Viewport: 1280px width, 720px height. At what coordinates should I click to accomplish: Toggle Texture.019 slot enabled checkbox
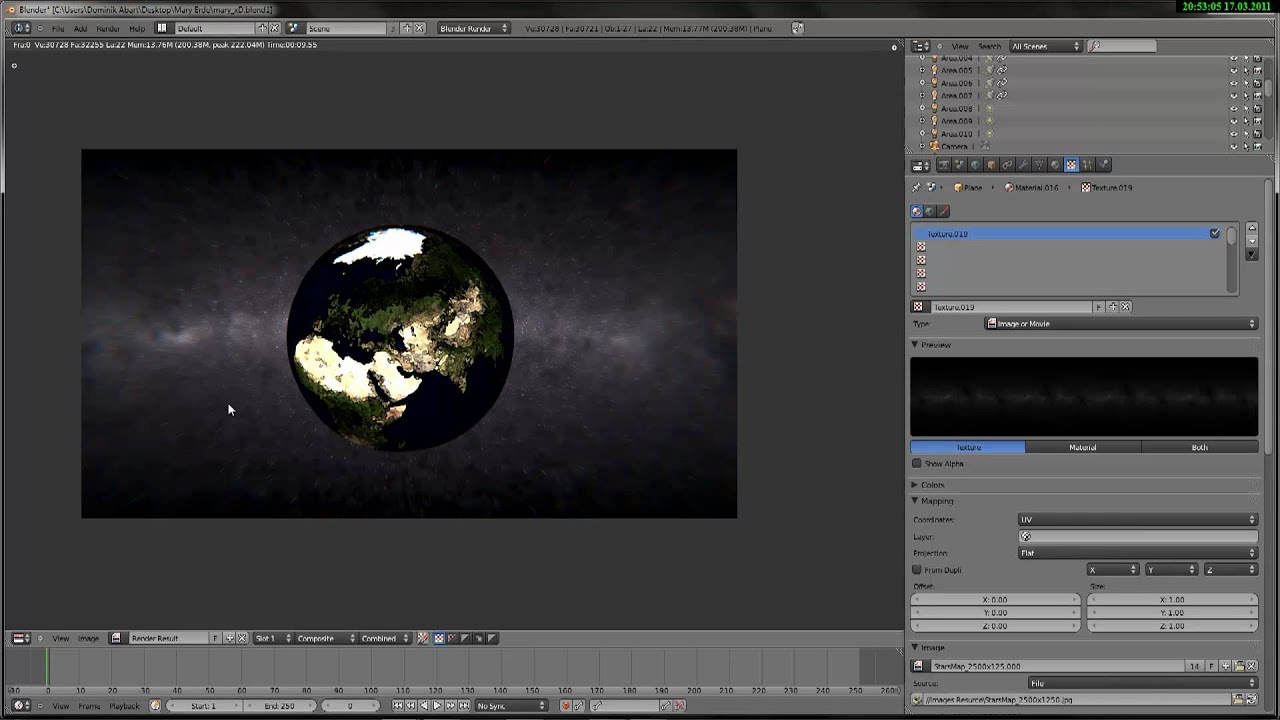click(1215, 233)
